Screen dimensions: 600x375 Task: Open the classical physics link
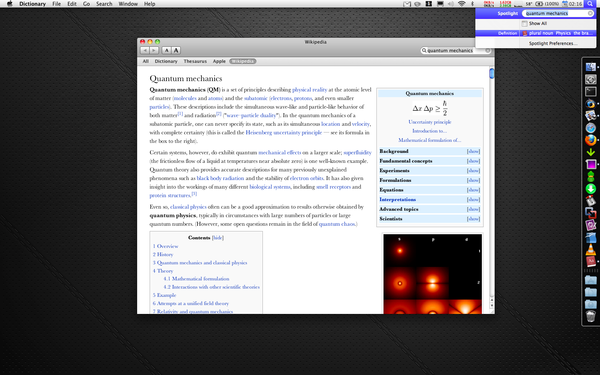coord(188,207)
